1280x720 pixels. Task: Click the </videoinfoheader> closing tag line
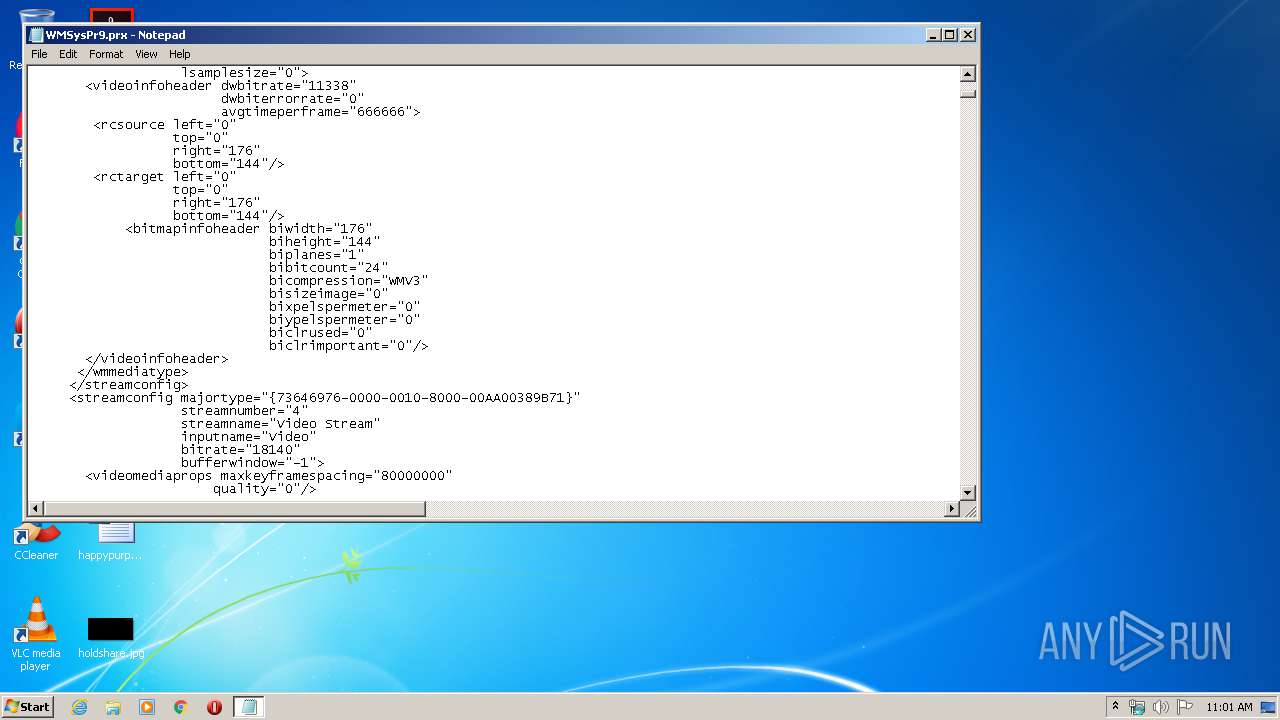[157, 359]
